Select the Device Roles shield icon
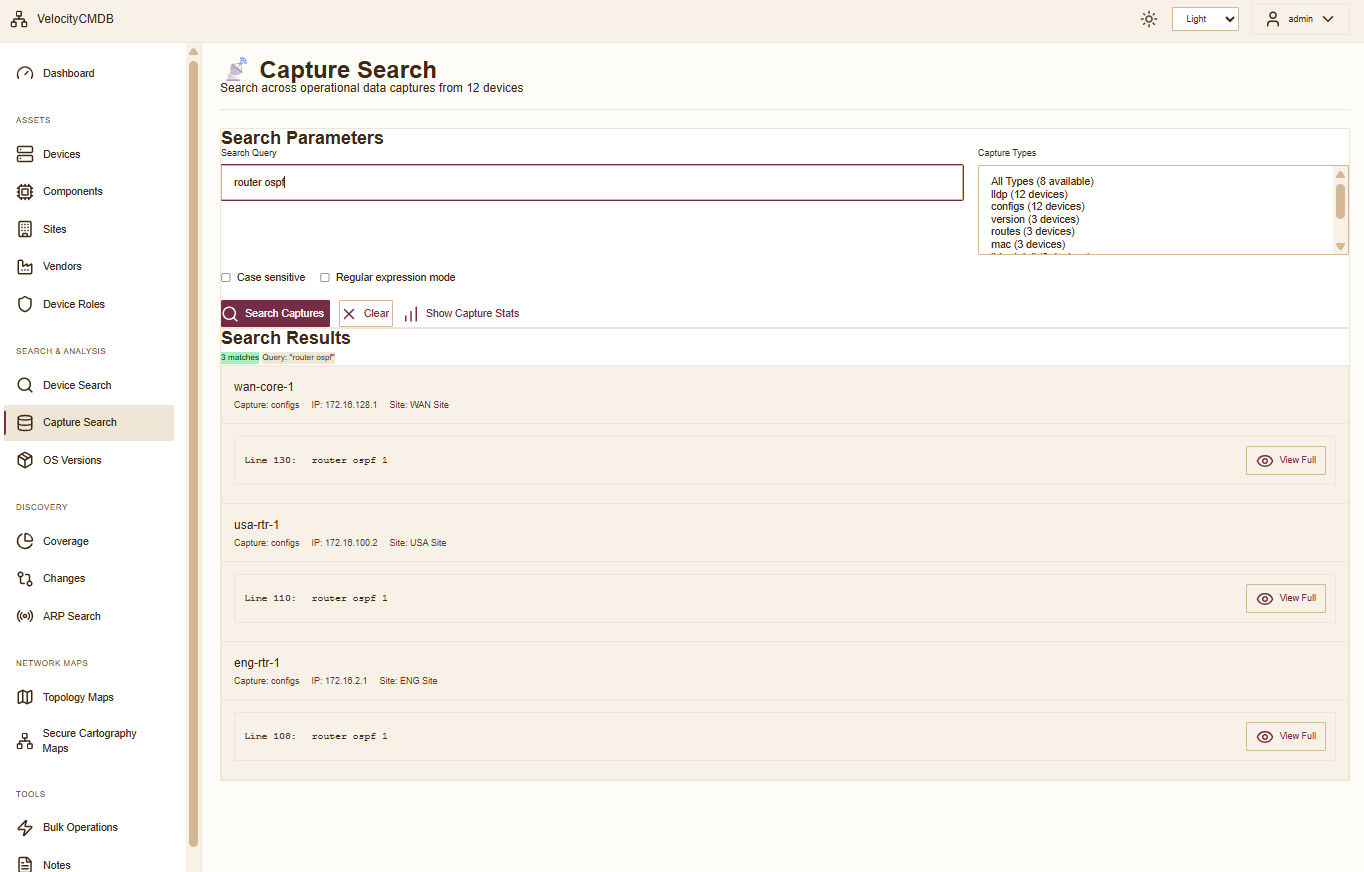The height and width of the screenshot is (872, 1364). click(x=25, y=304)
